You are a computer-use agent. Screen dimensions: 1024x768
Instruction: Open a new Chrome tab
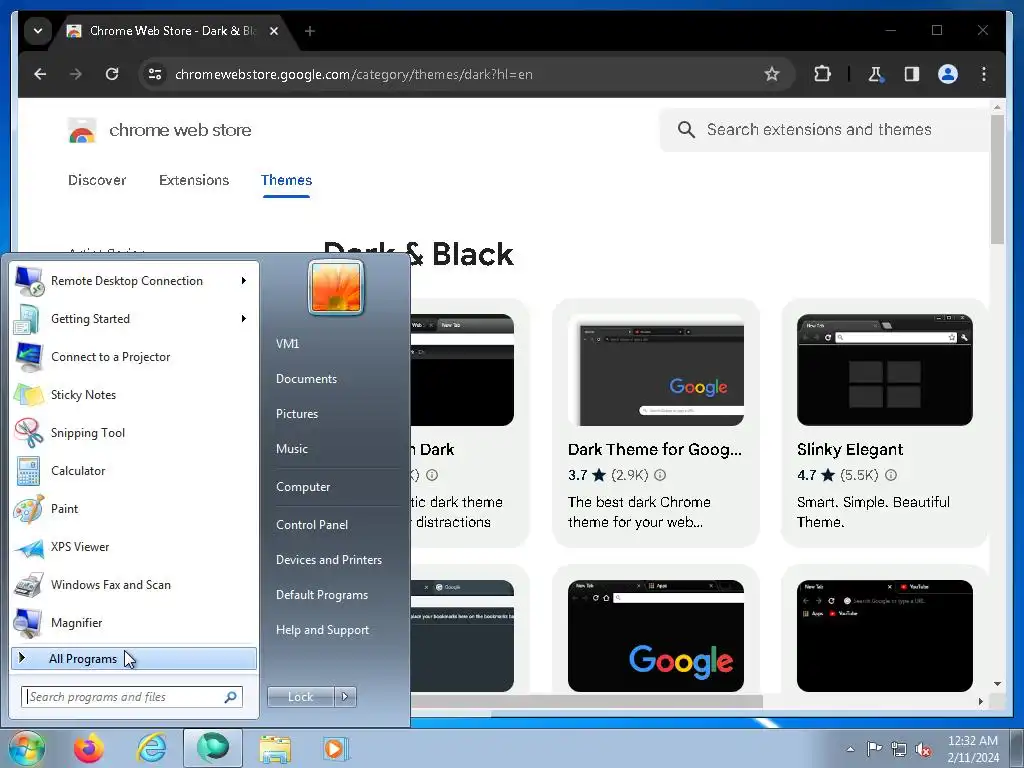point(310,31)
